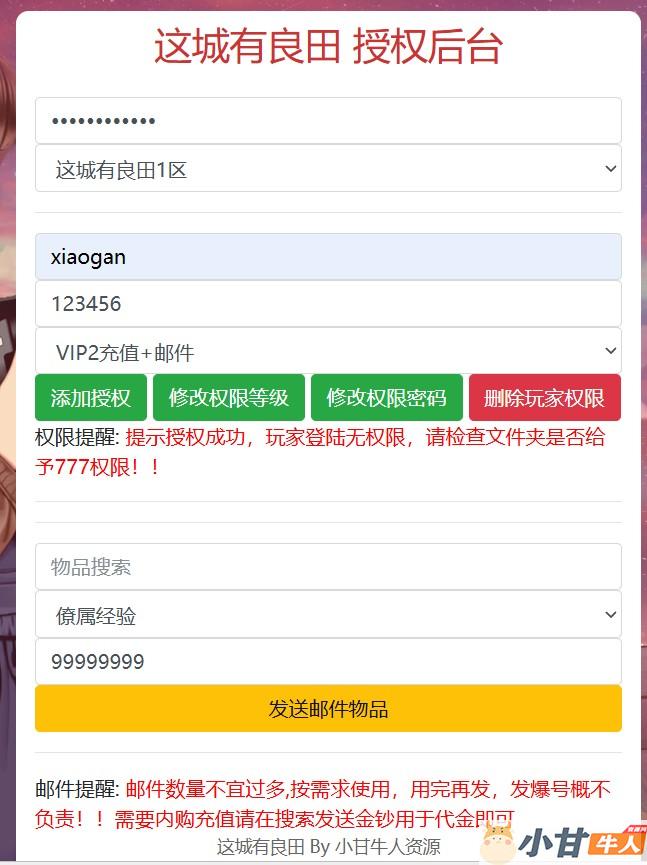The width and height of the screenshot is (647, 865).
Task: Click the 修改权限等级 button
Action: click(x=229, y=398)
